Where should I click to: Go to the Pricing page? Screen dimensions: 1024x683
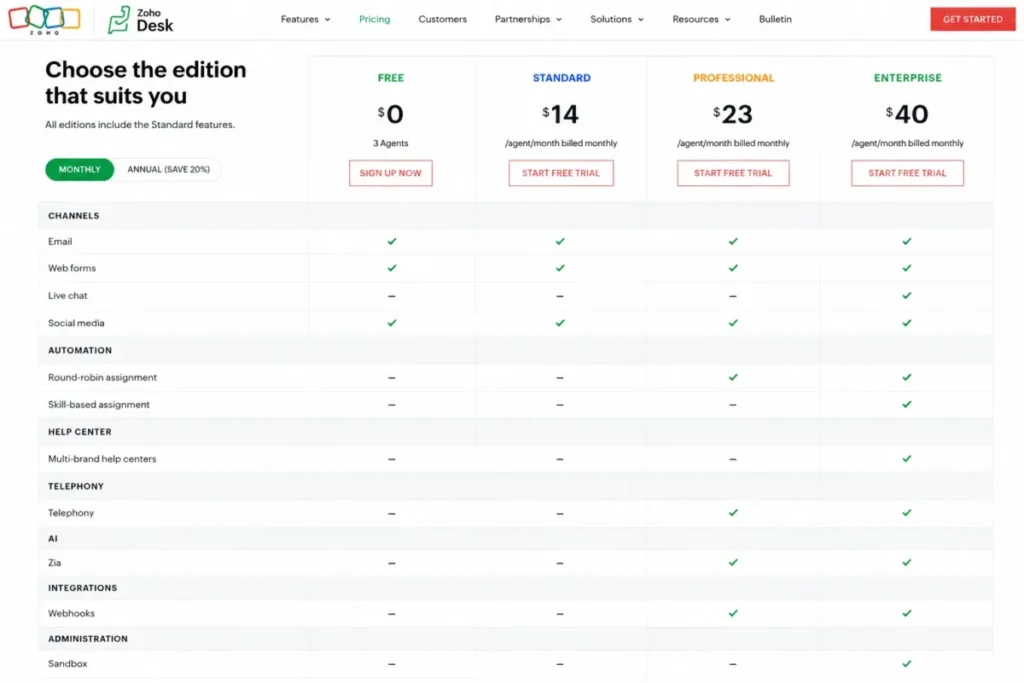click(374, 20)
